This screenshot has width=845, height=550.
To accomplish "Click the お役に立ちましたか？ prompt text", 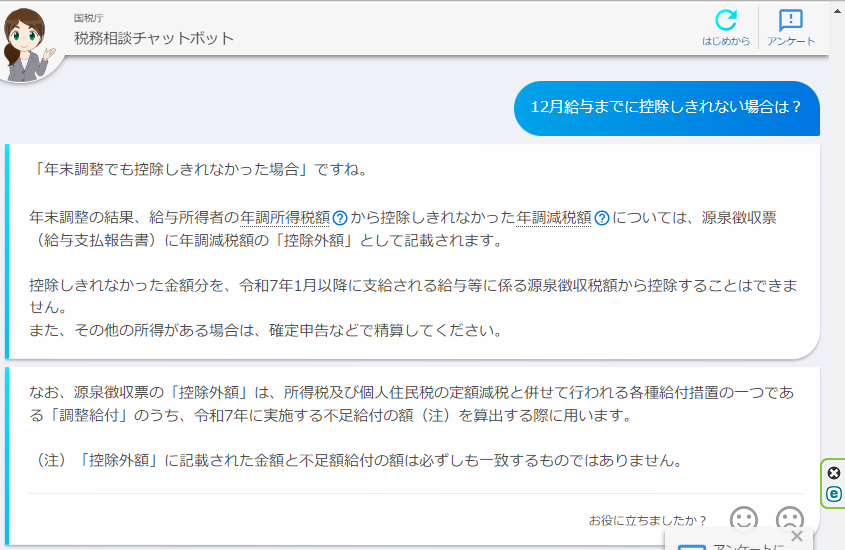I will click(x=647, y=520).
